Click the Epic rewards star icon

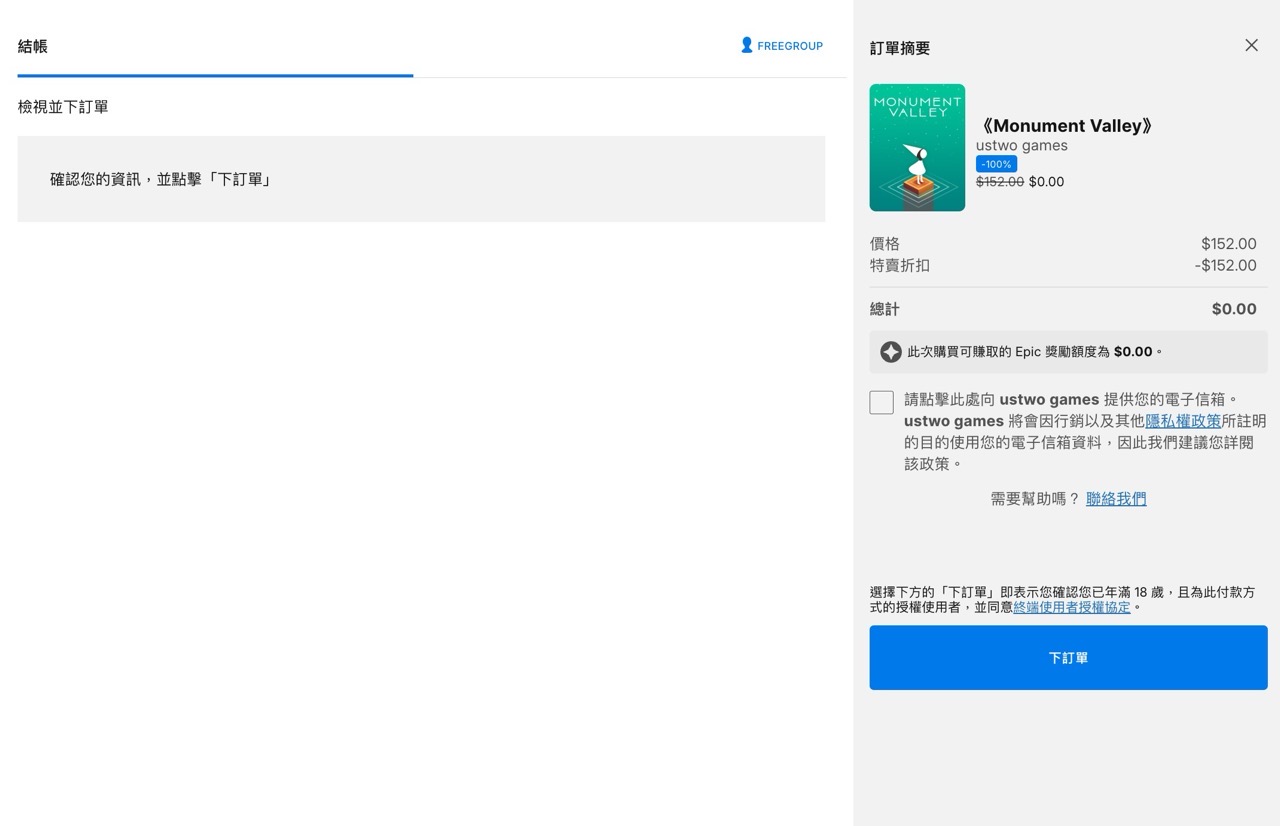coord(891,352)
